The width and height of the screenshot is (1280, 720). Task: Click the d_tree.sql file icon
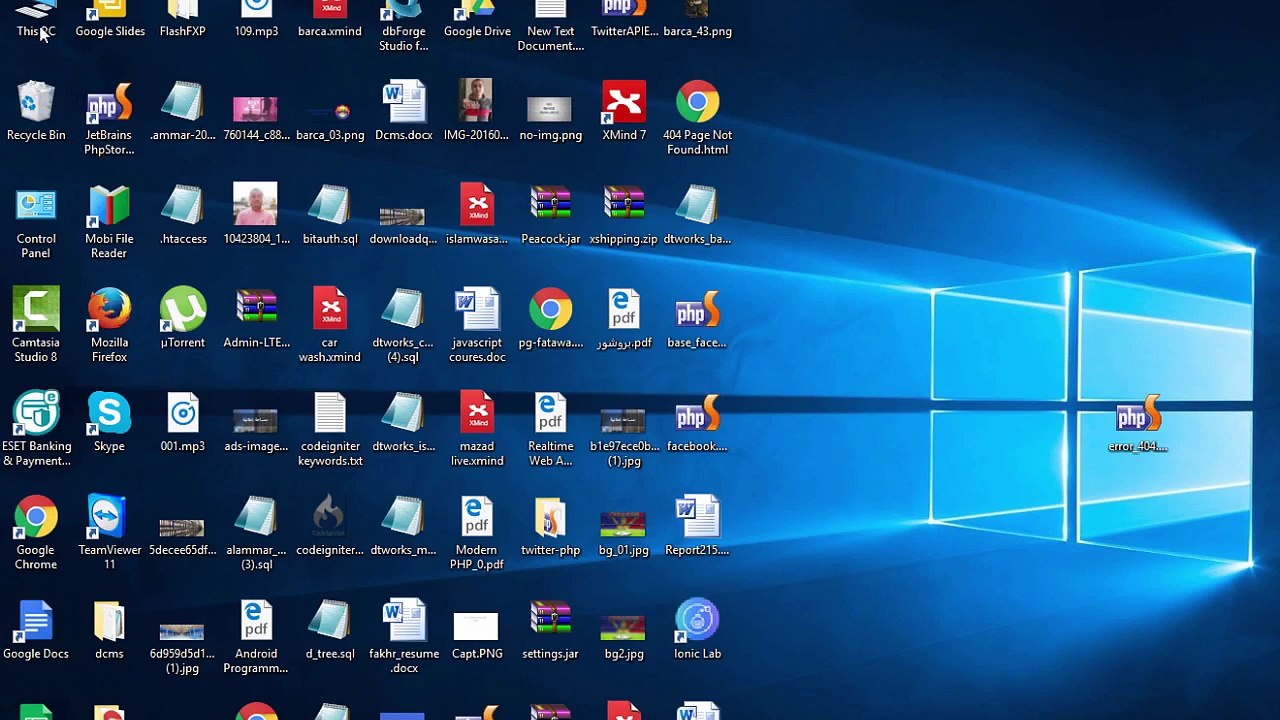330,631
